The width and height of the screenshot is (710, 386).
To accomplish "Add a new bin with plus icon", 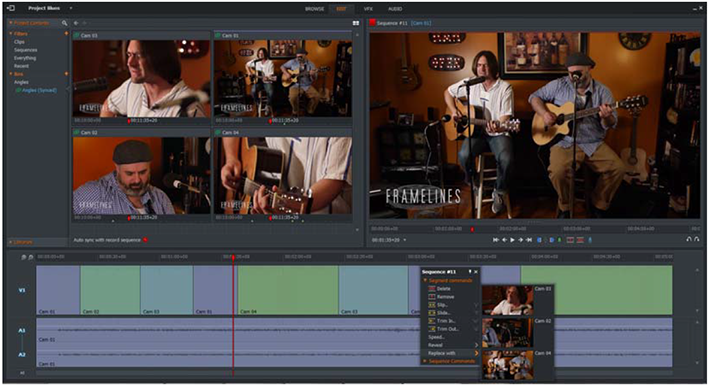I will point(67,74).
